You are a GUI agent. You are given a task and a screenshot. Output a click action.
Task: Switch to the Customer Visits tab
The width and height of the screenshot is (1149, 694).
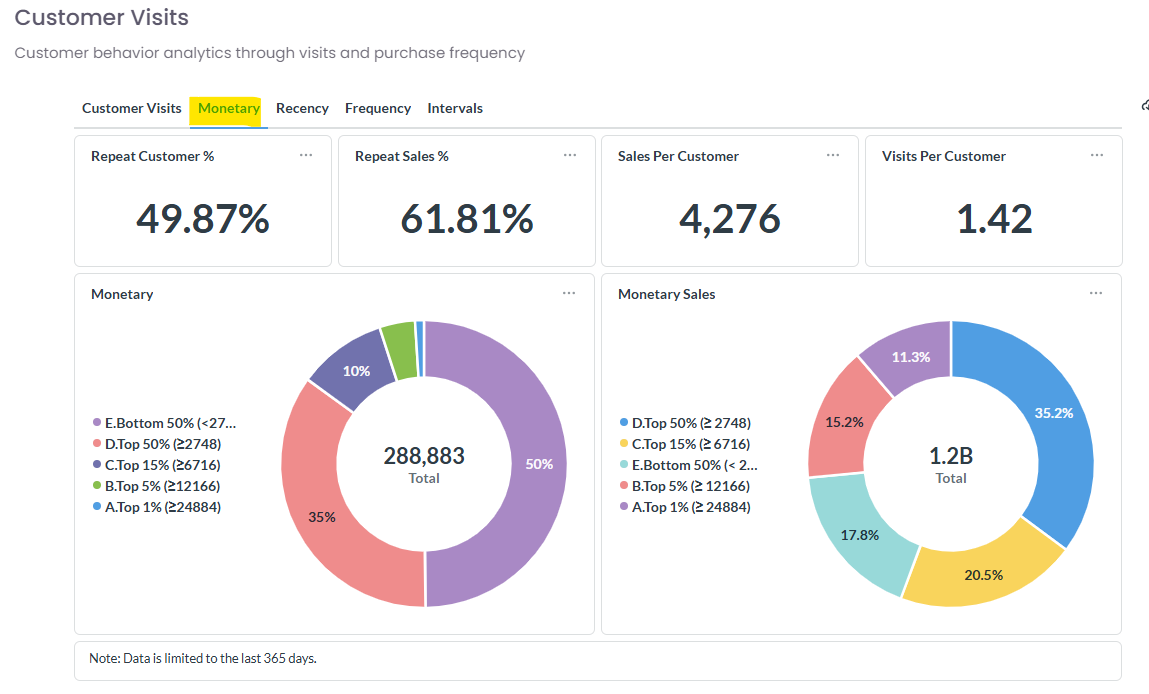click(x=131, y=108)
